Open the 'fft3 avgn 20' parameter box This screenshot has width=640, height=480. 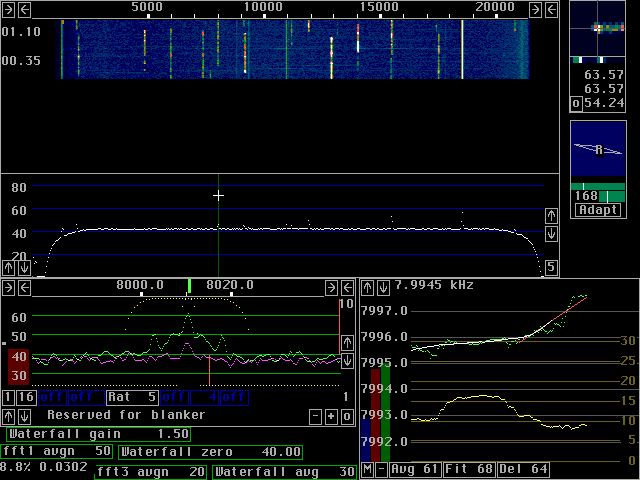[151, 472]
